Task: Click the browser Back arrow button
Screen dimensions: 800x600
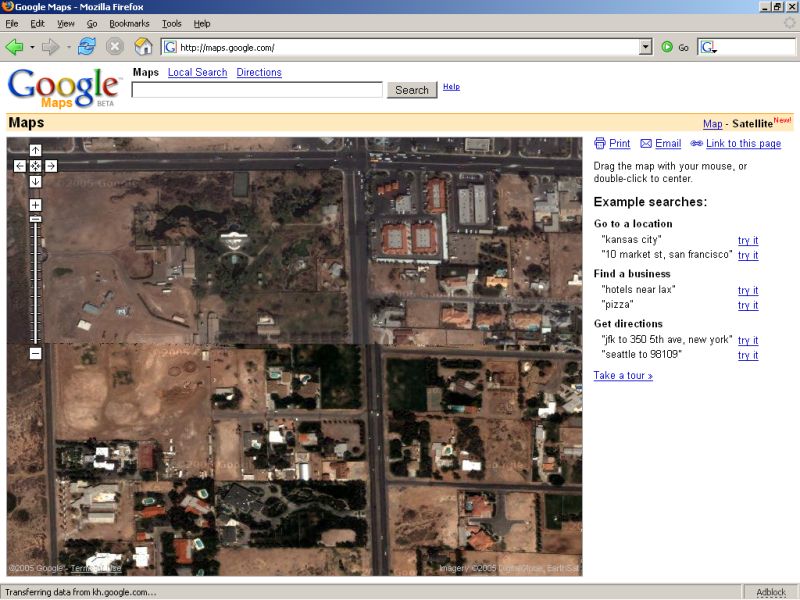Action: coord(14,46)
